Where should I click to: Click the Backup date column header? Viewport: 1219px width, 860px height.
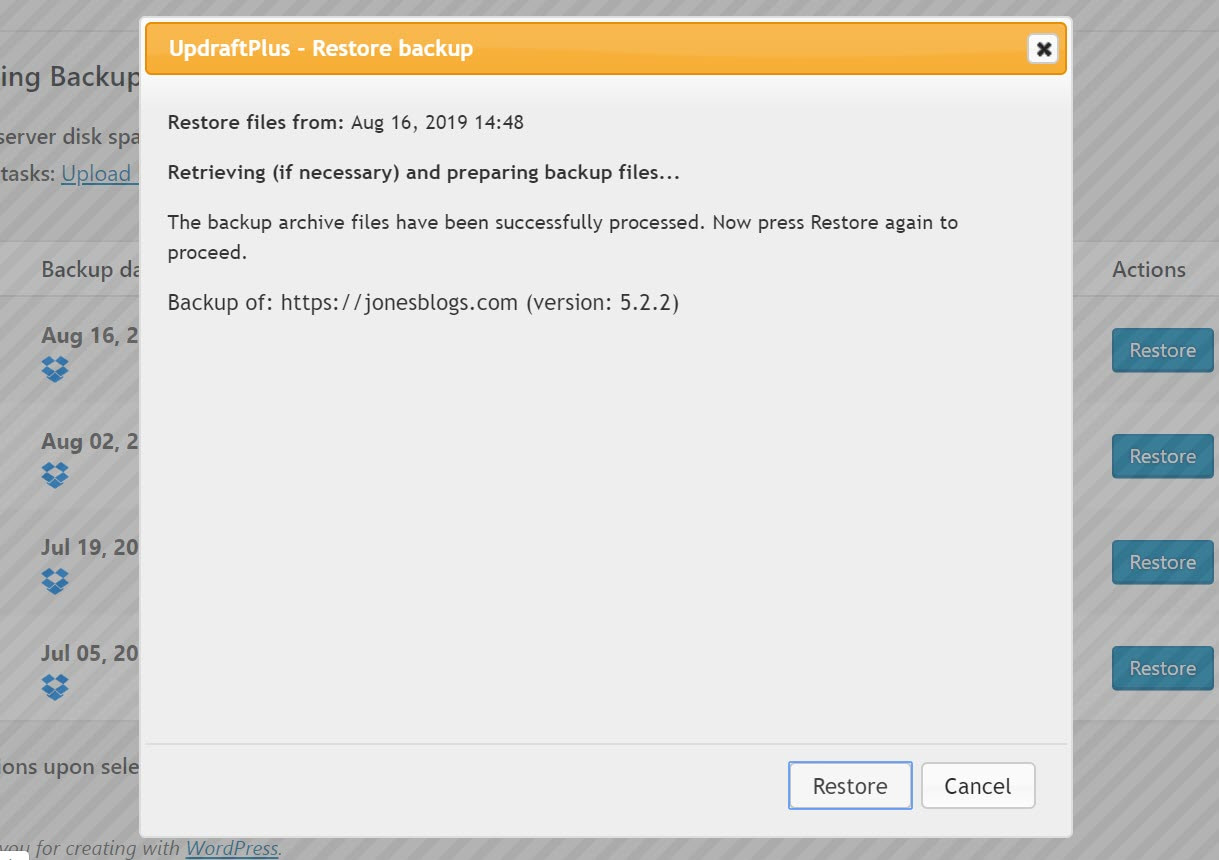[89, 269]
